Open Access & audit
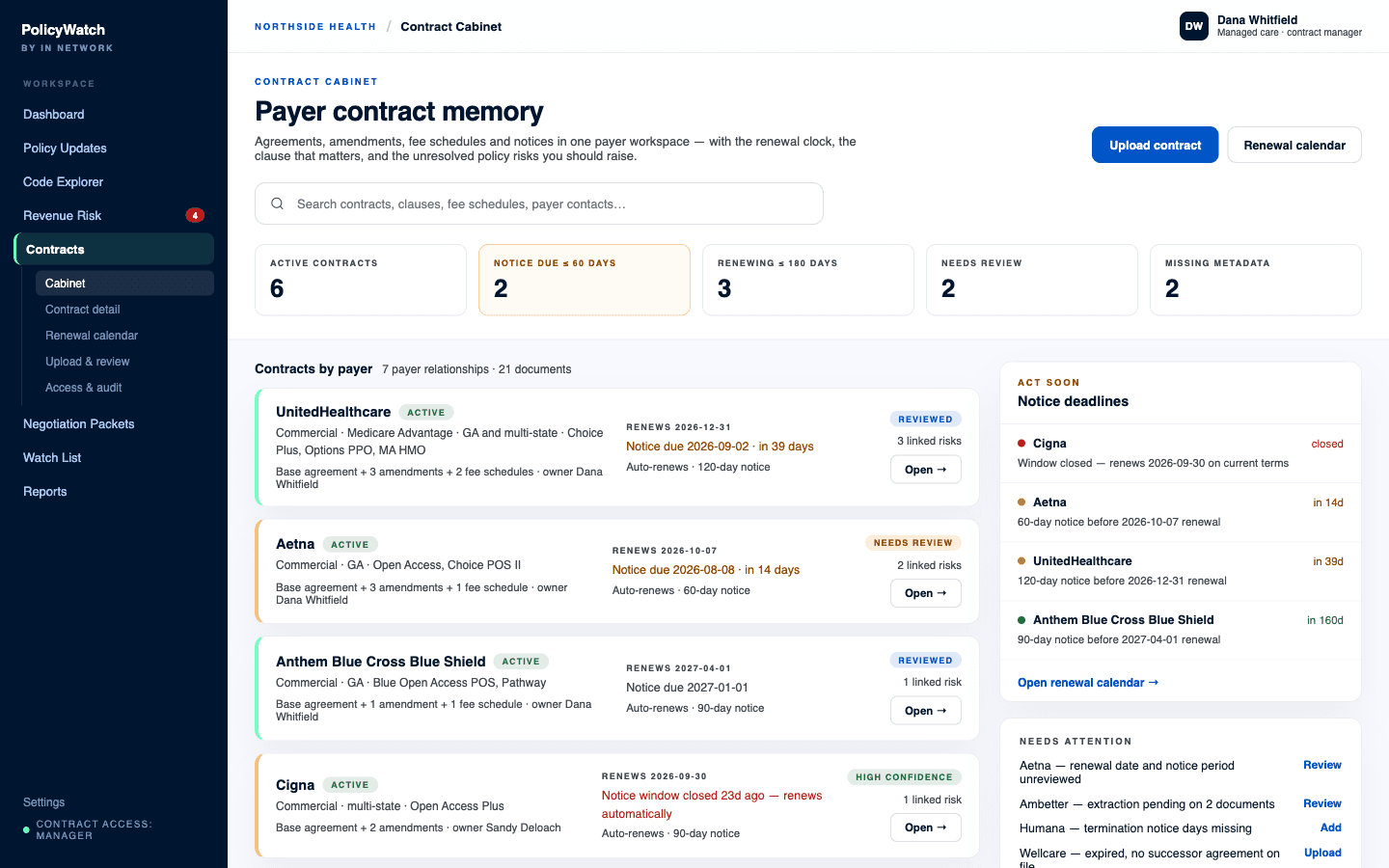 pos(124,387)
